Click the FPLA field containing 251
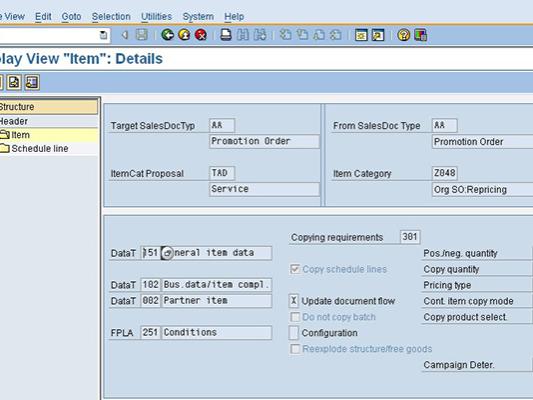The width and height of the screenshot is (533, 400). [151, 332]
